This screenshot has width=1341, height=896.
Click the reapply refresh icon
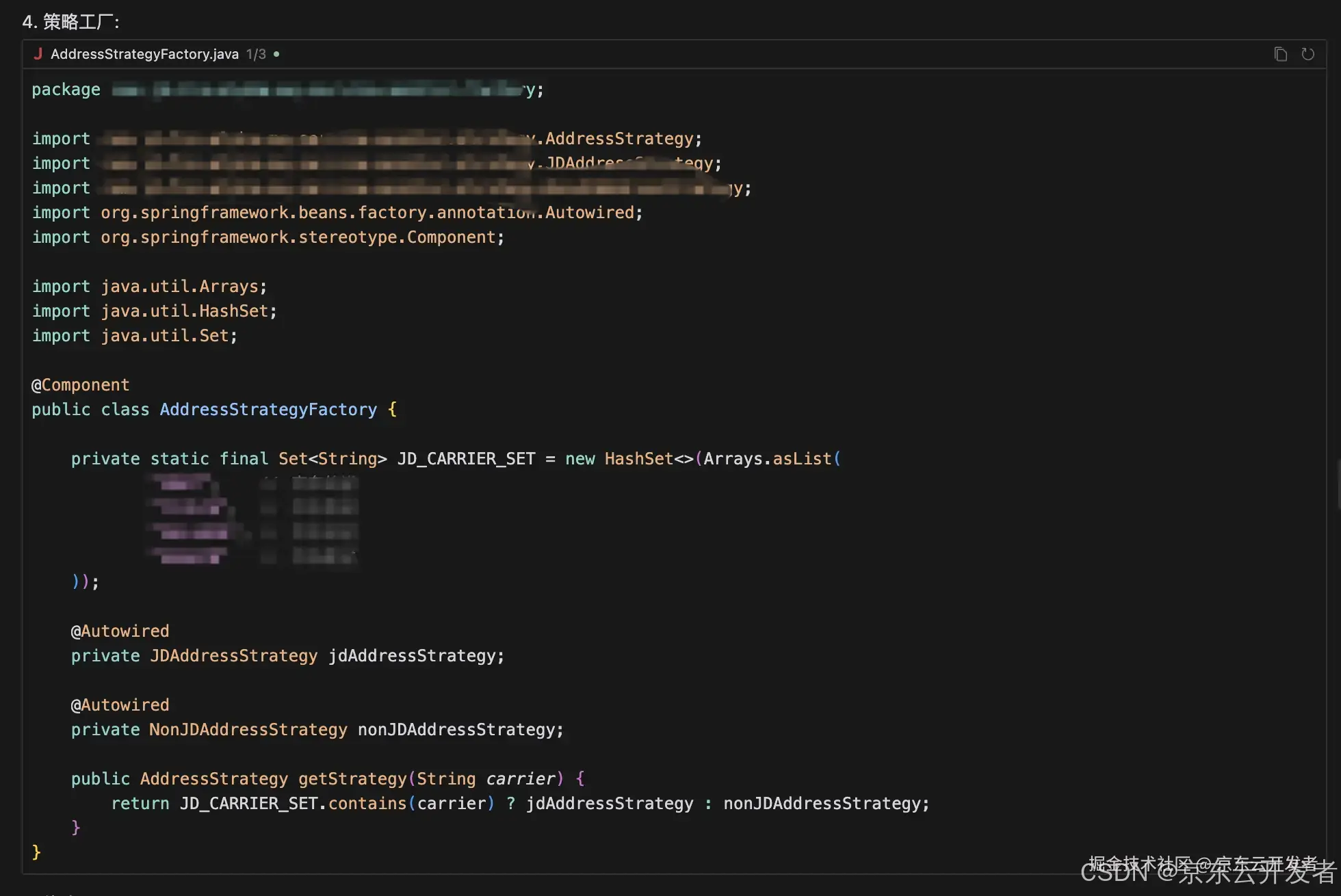(1307, 54)
